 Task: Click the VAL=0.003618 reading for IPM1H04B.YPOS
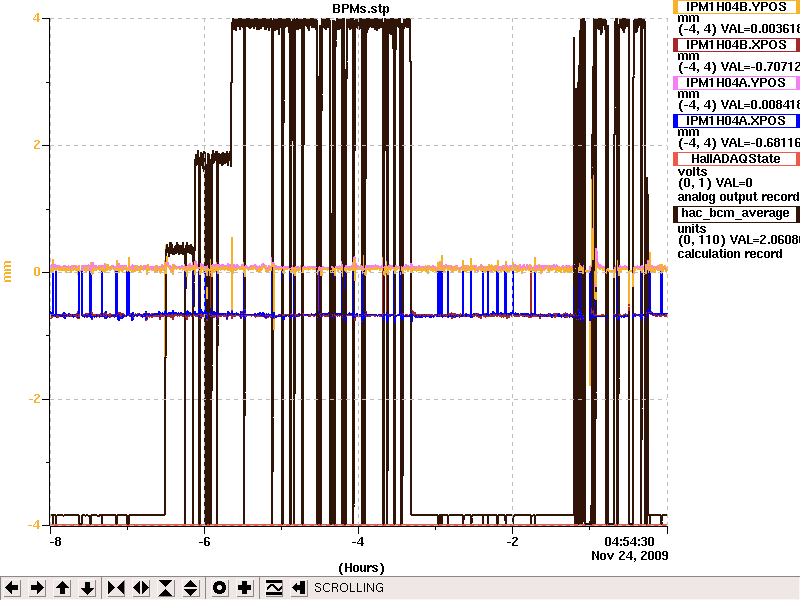tap(760, 29)
